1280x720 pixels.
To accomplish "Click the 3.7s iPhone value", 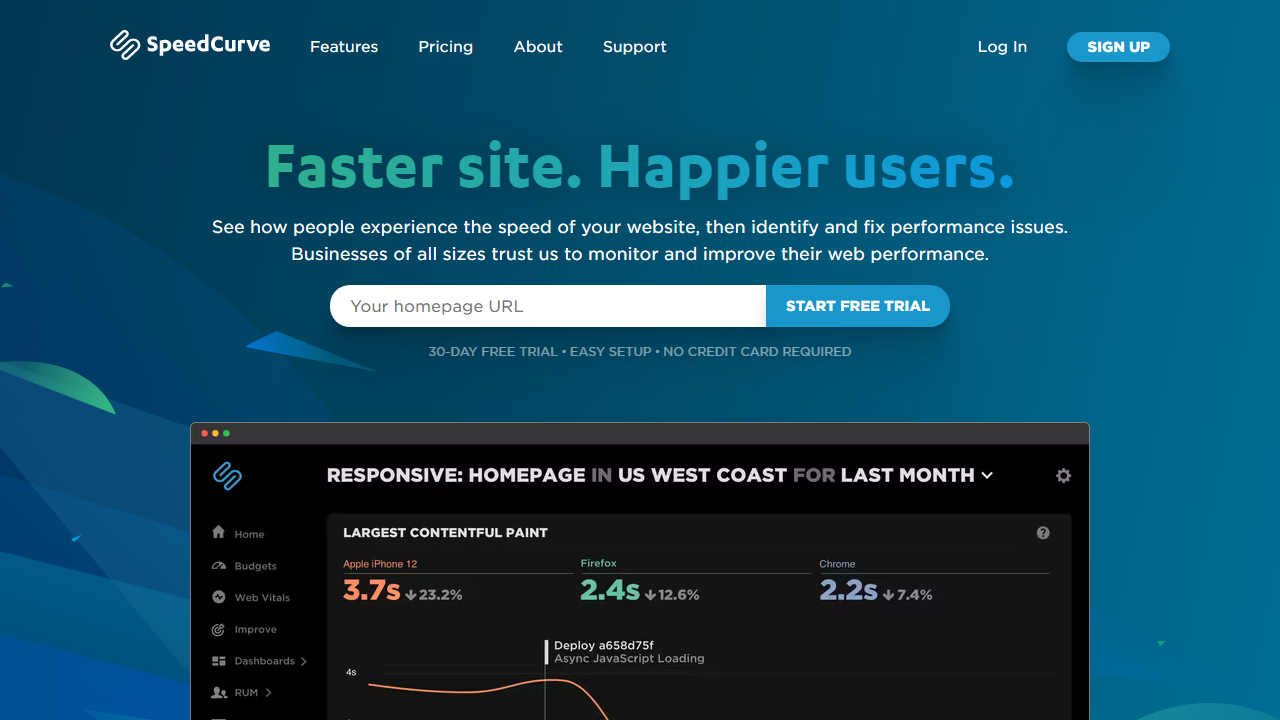I will pos(372,591).
